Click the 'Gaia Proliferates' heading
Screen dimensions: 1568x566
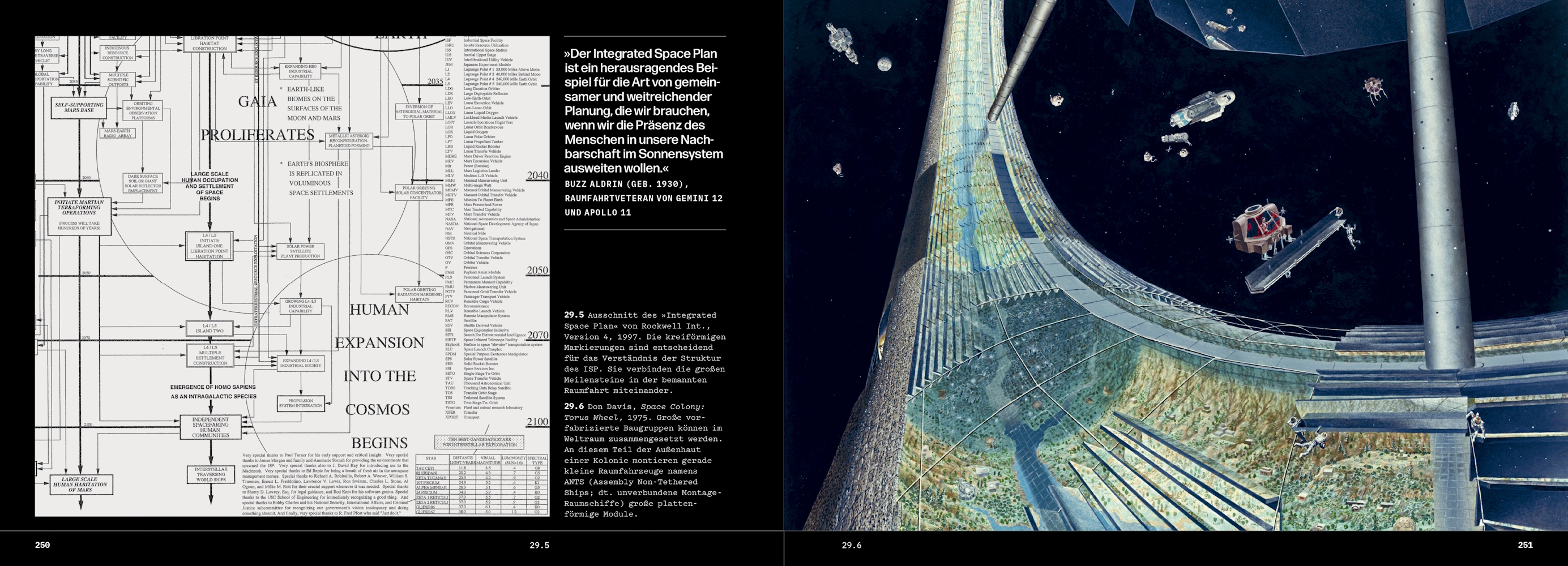click(258, 118)
